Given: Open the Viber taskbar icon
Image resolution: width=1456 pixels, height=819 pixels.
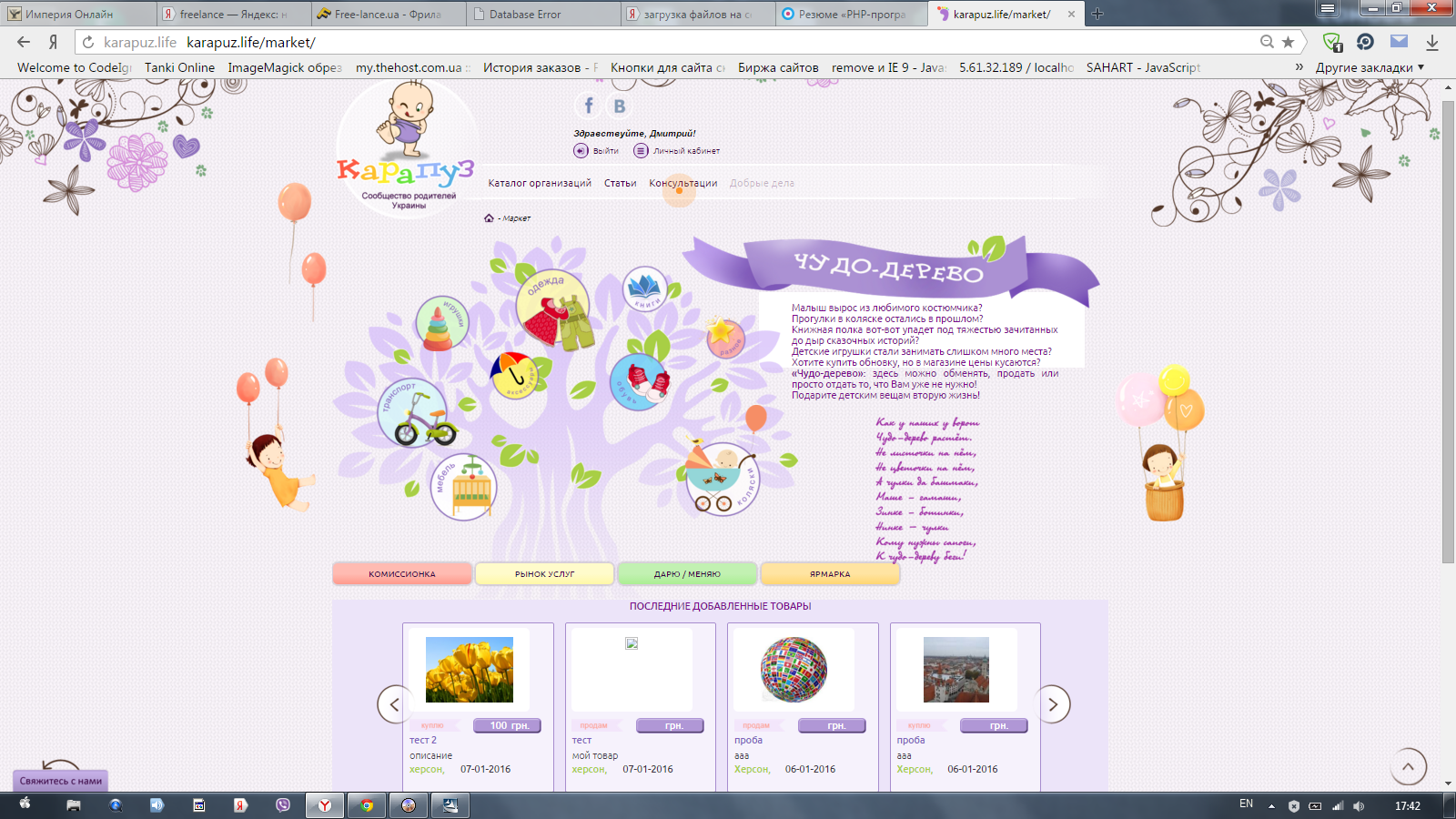Looking at the screenshot, I should (x=283, y=805).
